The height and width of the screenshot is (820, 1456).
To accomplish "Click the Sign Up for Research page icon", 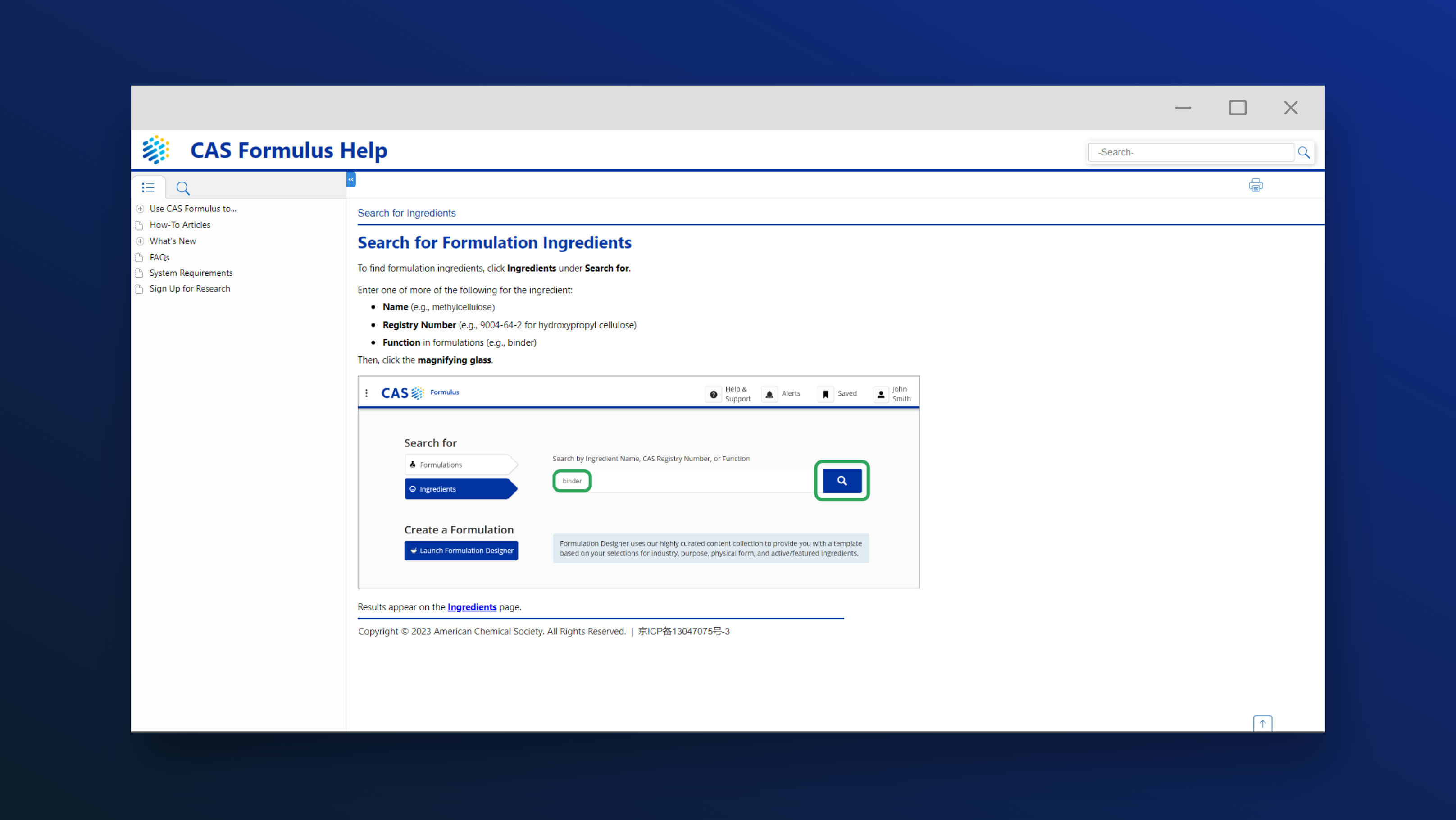I will click(x=140, y=289).
